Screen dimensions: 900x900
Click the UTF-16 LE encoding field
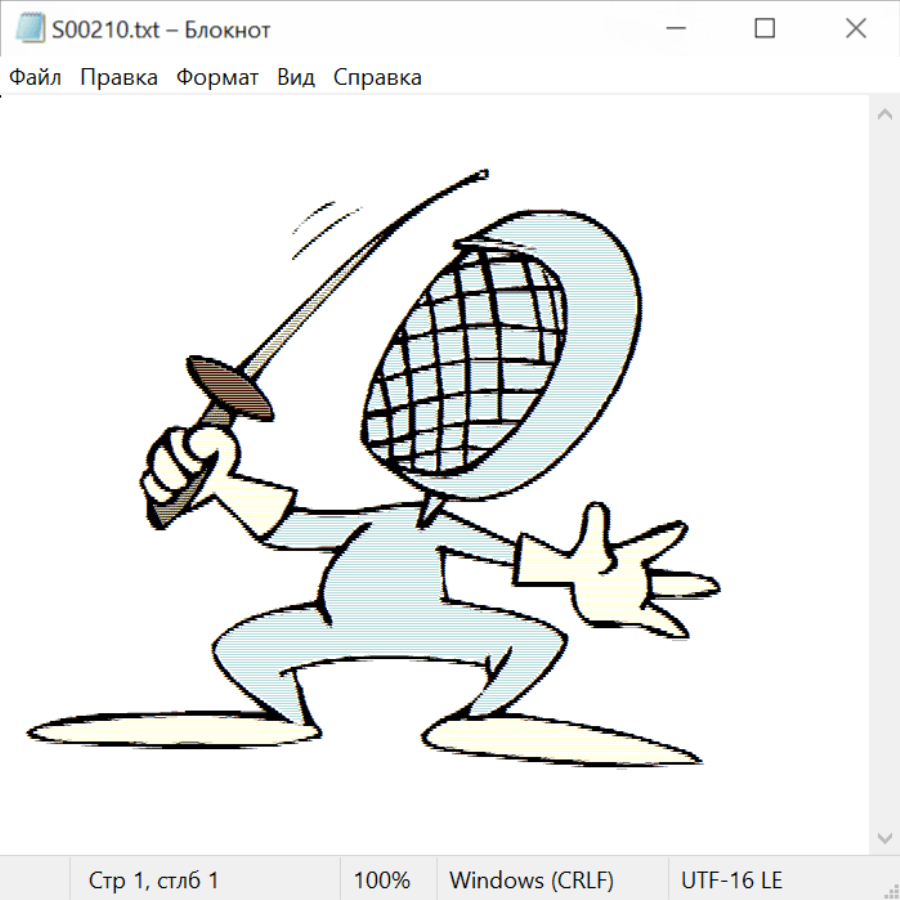point(731,880)
